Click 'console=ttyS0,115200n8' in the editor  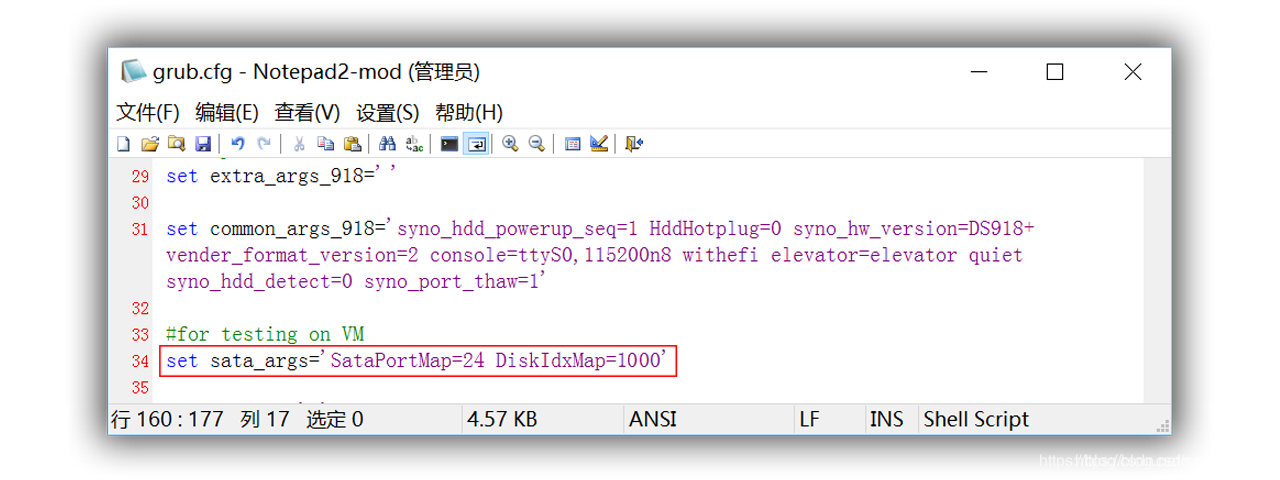point(550,255)
